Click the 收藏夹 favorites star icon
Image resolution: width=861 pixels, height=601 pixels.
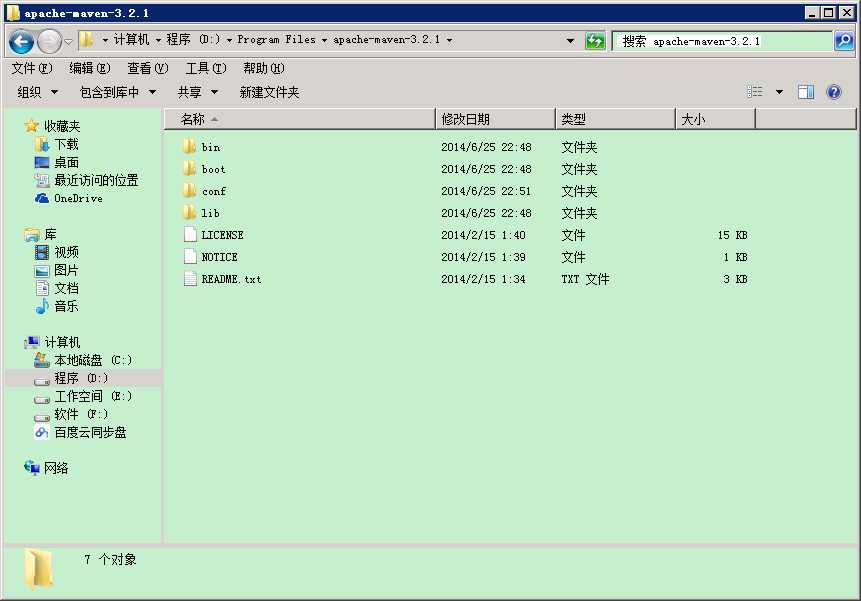[x=32, y=126]
